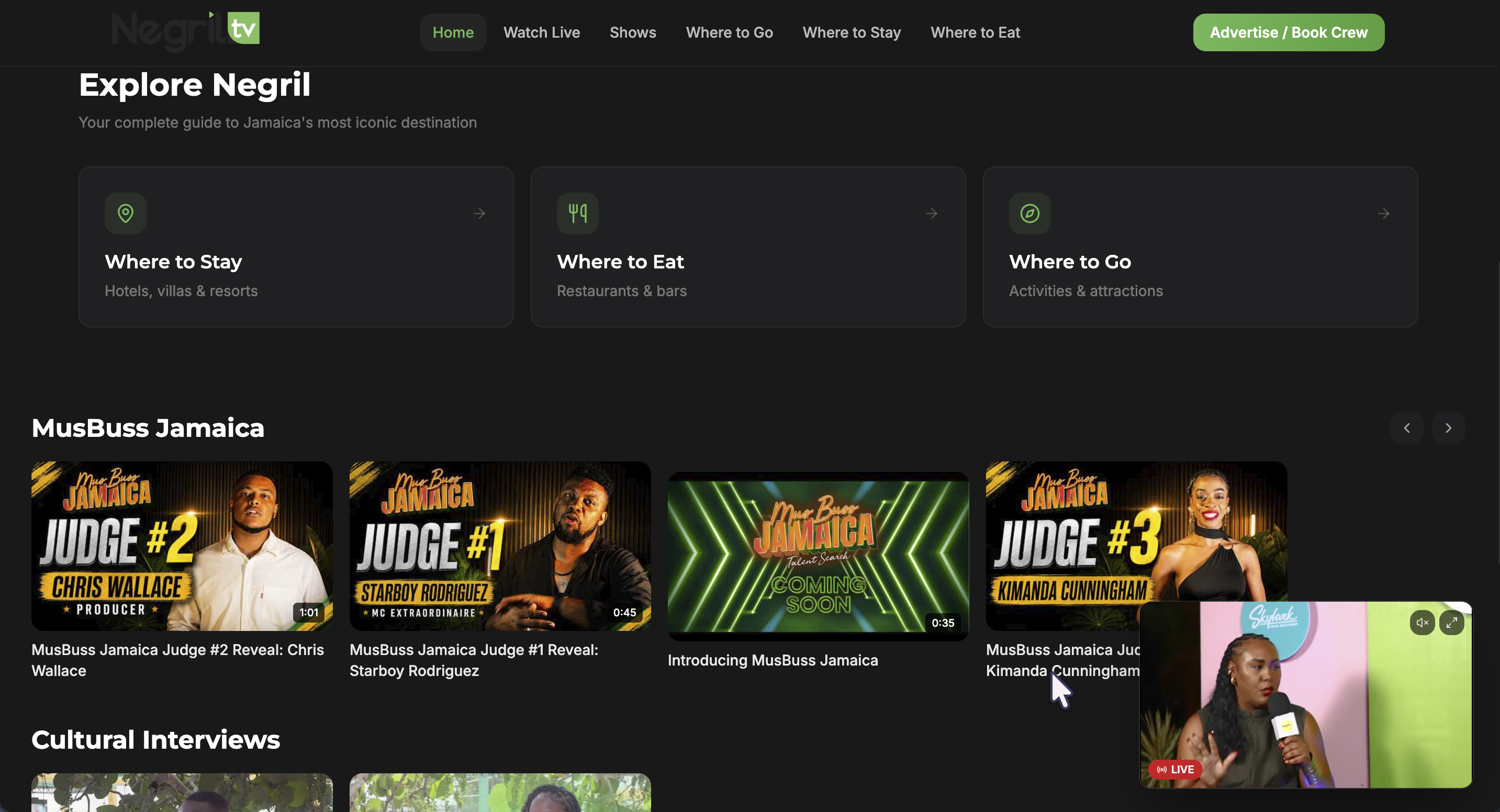Go to the Home tab

(x=453, y=32)
